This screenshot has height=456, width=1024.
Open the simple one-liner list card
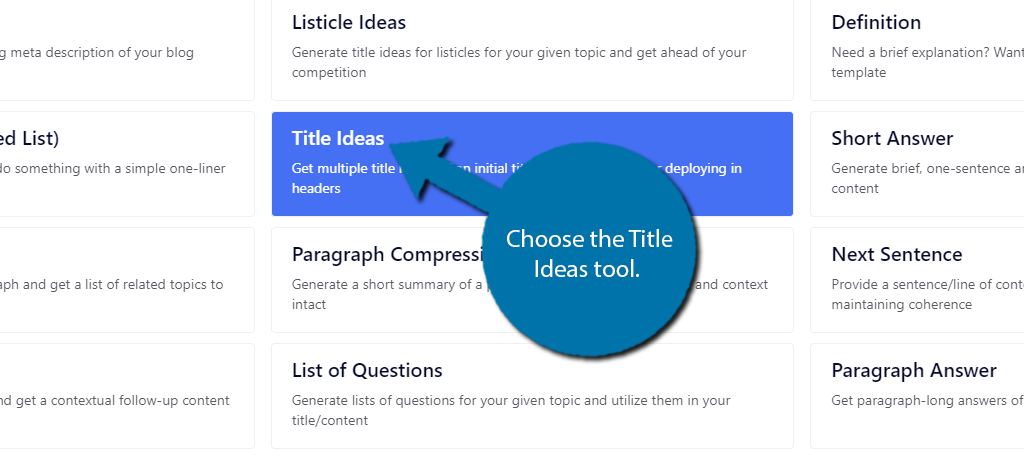pyautogui.click(x=127, y=164)
